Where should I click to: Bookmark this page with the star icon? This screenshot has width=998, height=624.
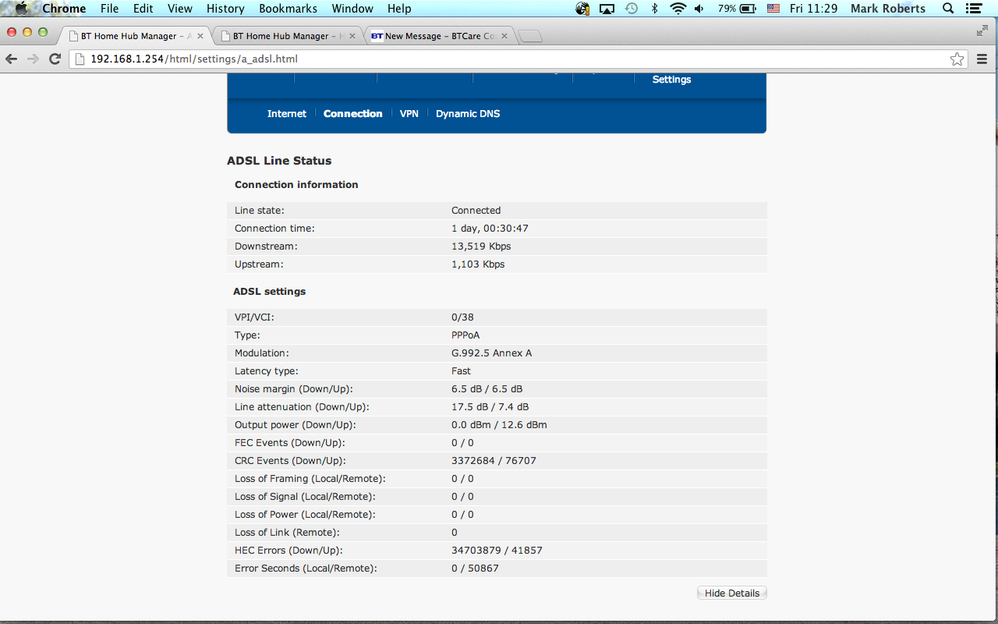coord(957,59)
